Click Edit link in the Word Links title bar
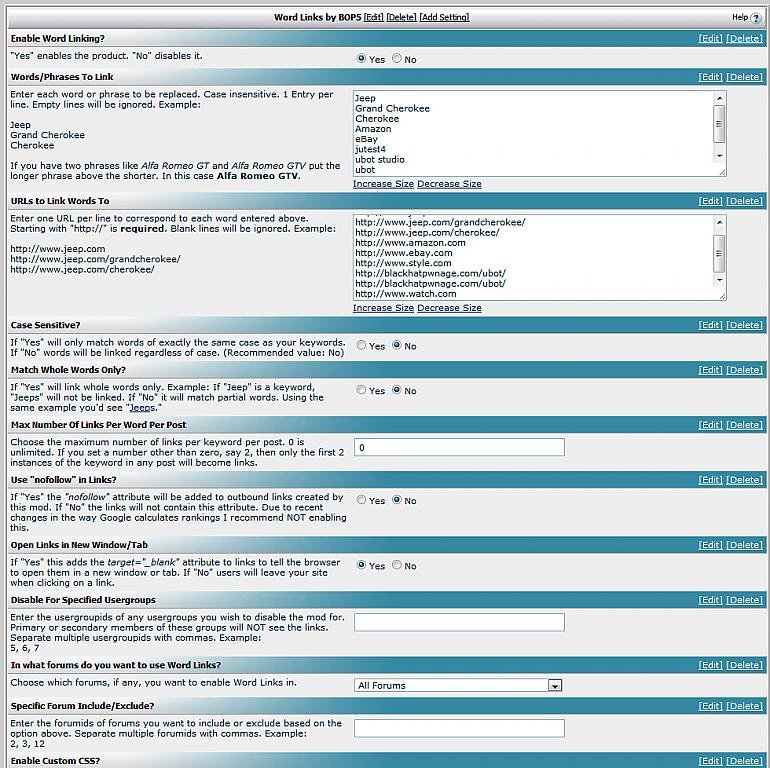Image resolution: width=770 pixels, height=768 pixels. click(374, 17)
